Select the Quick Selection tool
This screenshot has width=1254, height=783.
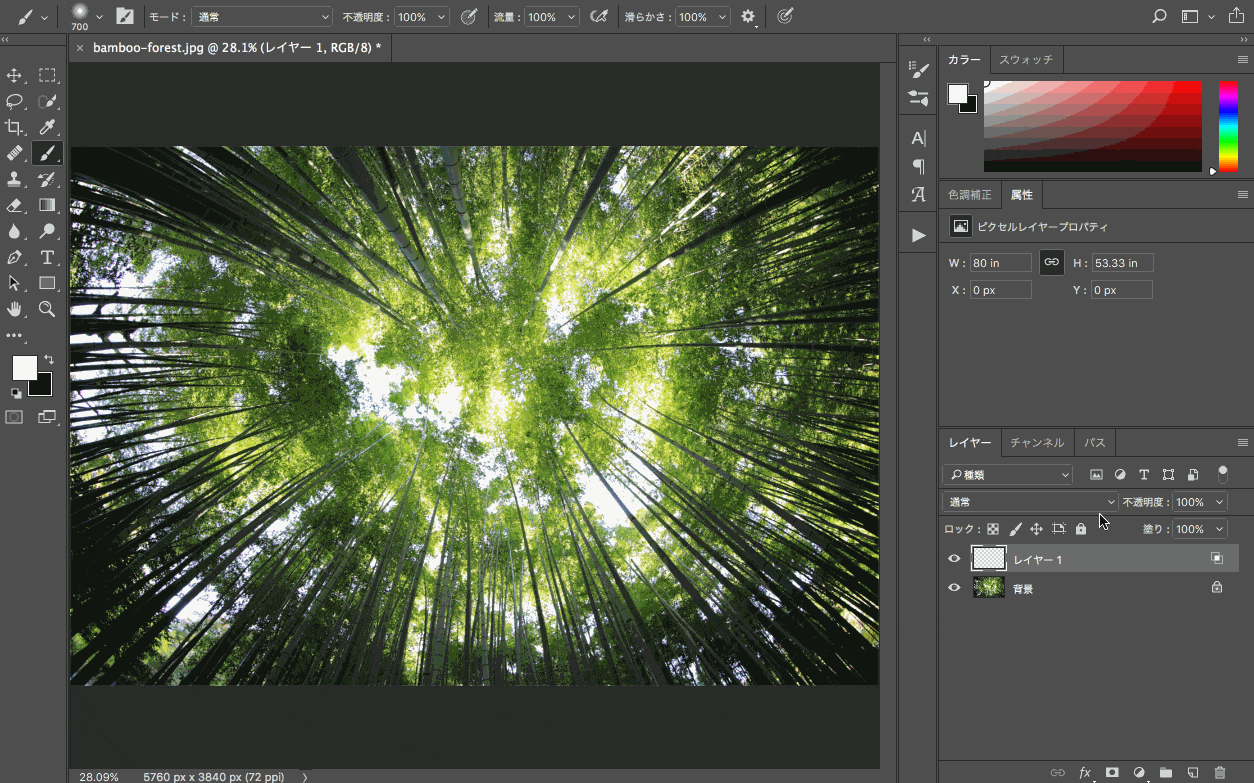click(47, 101)
